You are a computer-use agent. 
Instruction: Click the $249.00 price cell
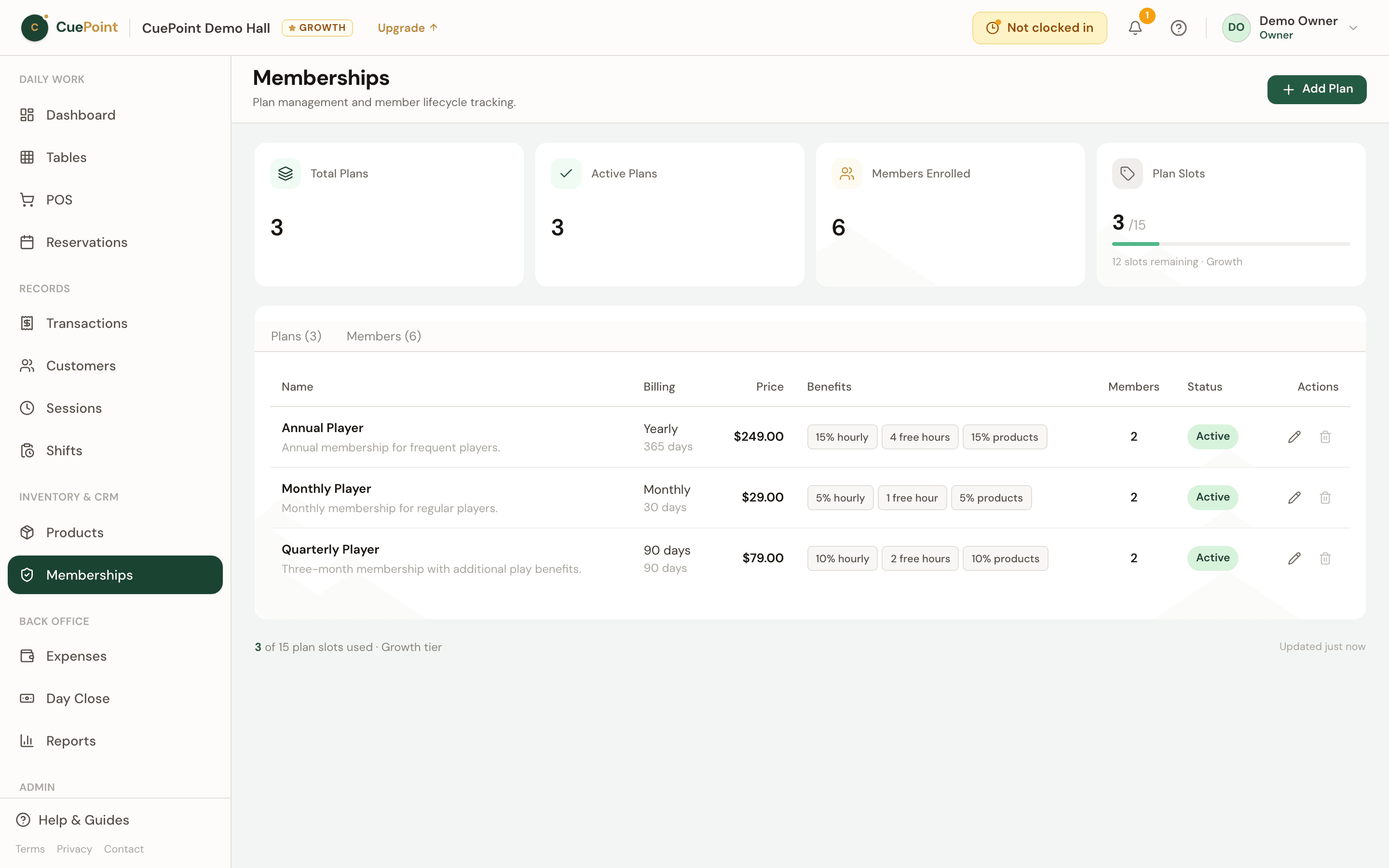tap(758, 436)
